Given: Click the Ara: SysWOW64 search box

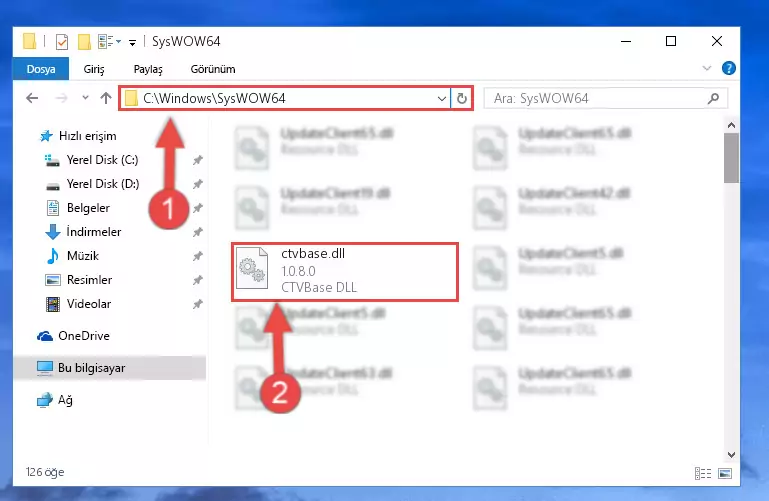Looking at the screenshot, I should (x=606, y=99).
